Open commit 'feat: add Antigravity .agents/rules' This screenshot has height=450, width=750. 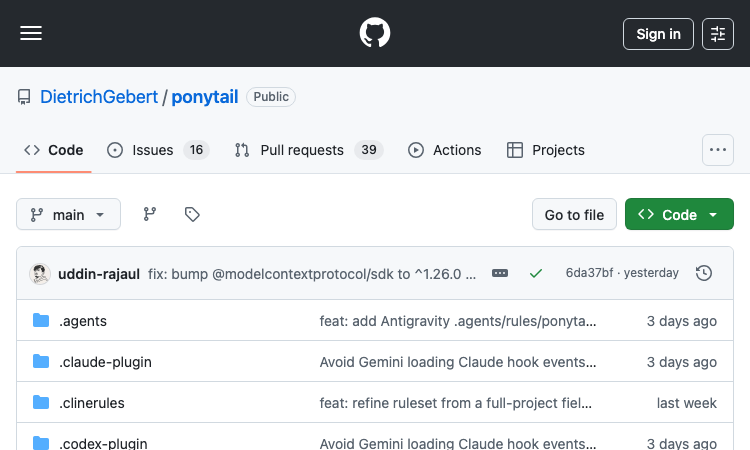[458, 321]
